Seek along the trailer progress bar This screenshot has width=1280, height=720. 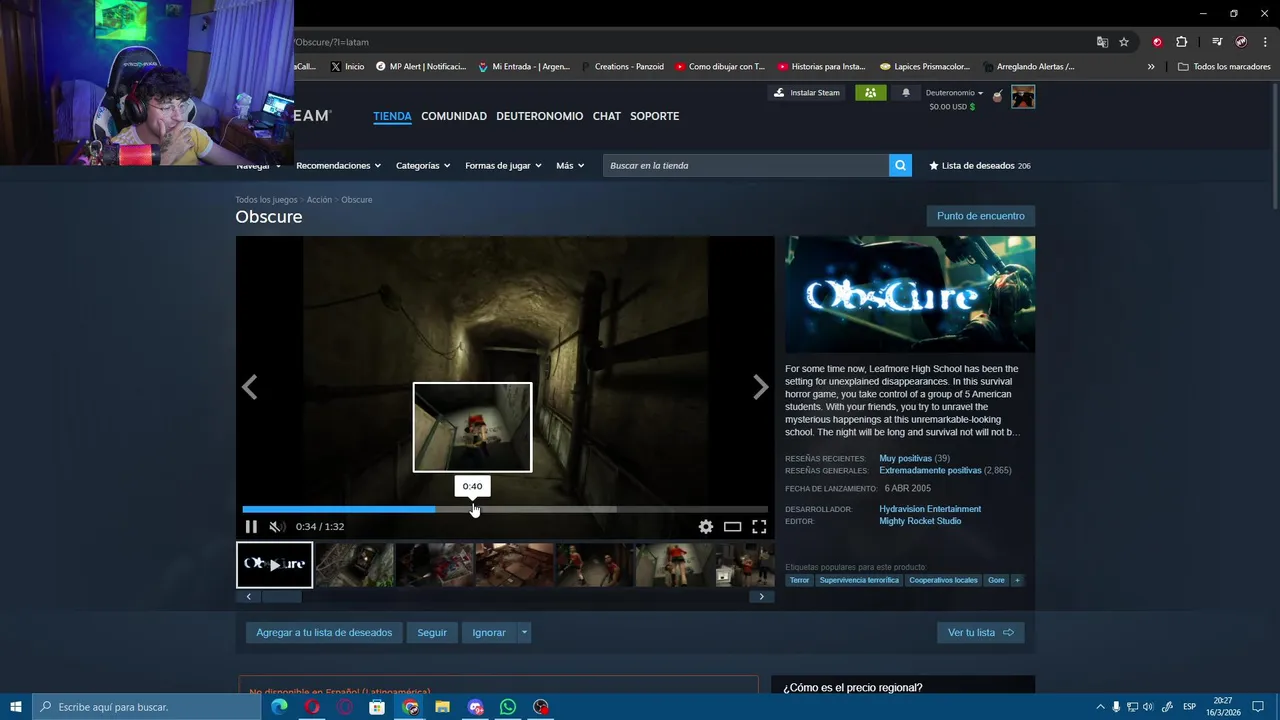tap(505, 509)
